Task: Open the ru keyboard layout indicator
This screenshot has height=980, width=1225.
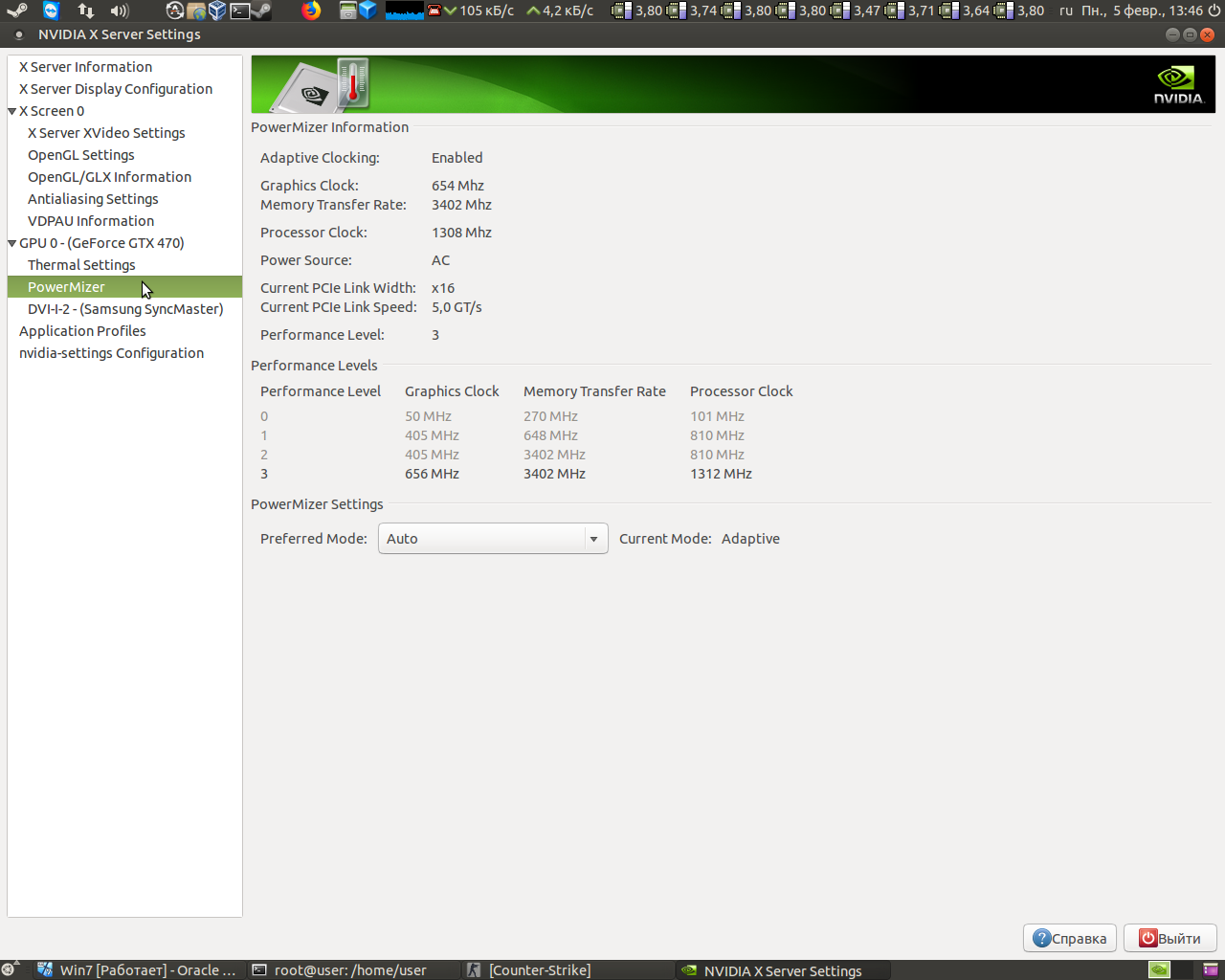Action: coord(1066,11)
